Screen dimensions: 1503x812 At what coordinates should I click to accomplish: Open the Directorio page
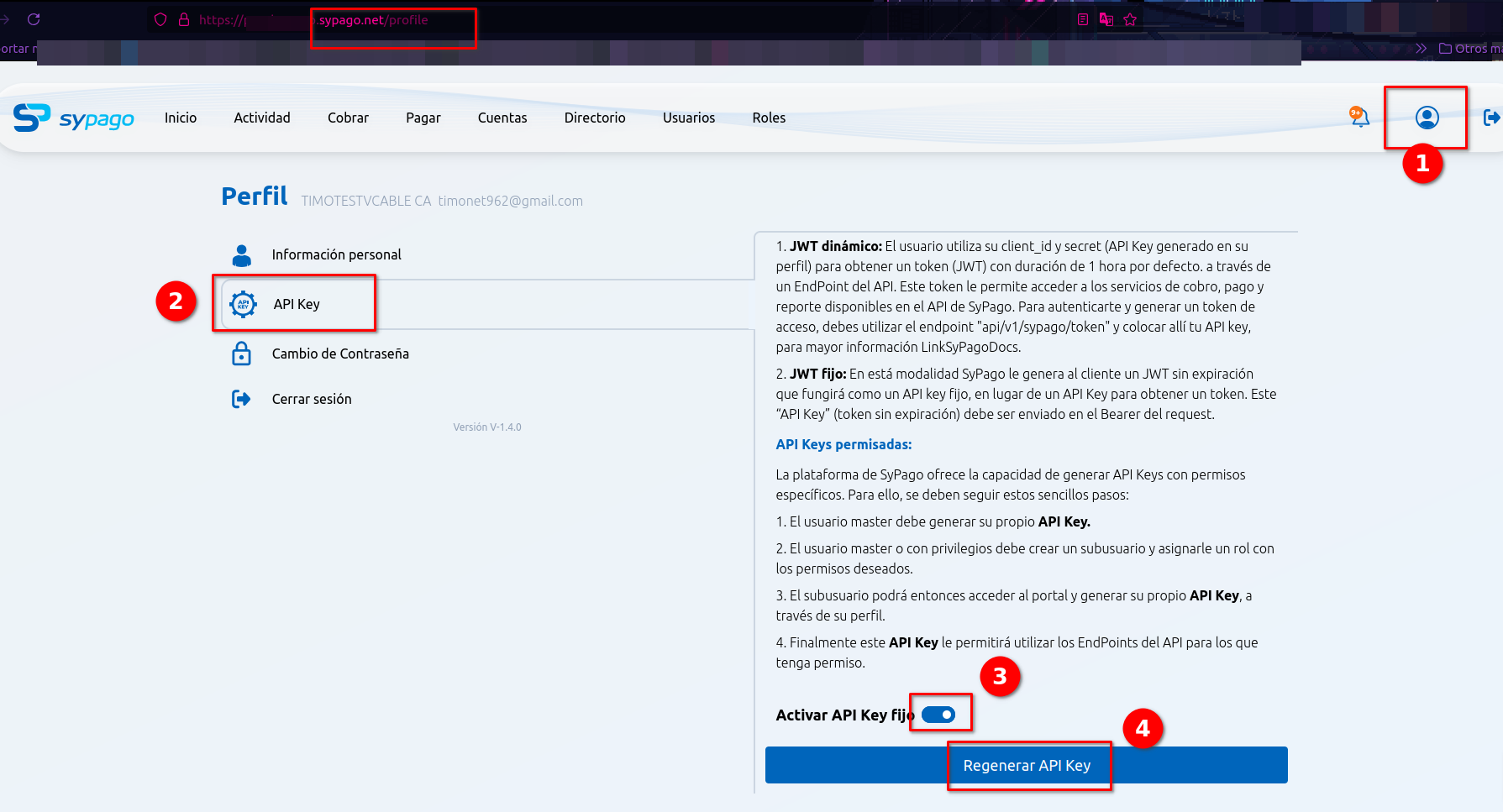(595, 118)
